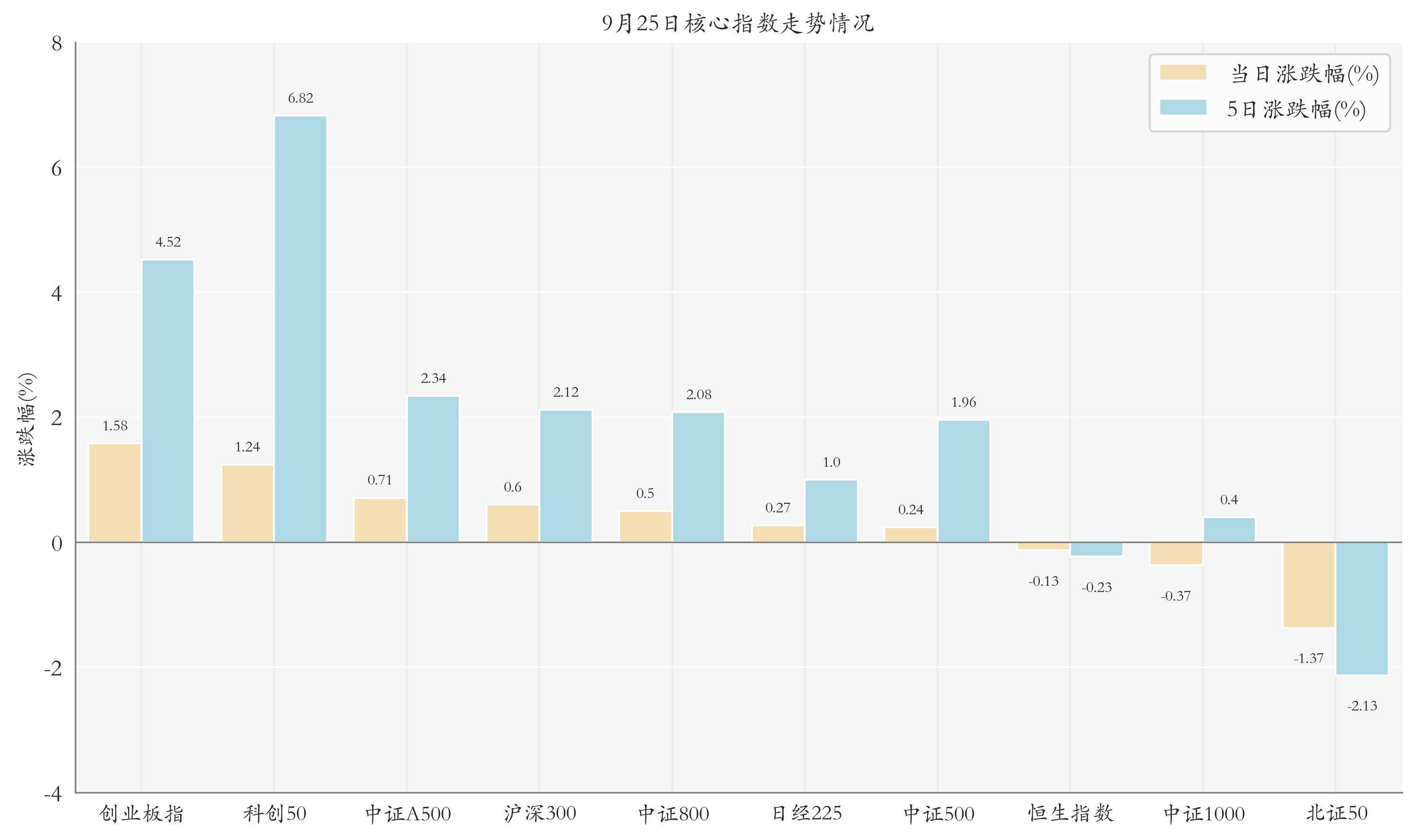The image size is (1416, 840).
Task: Click the chart title 9月25日核心指数走势情况
Action: (x=738, y=24)
